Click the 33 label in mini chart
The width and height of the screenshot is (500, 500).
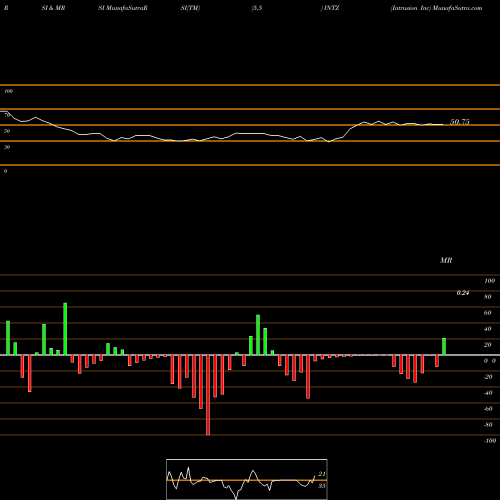(x=322, y=486)
